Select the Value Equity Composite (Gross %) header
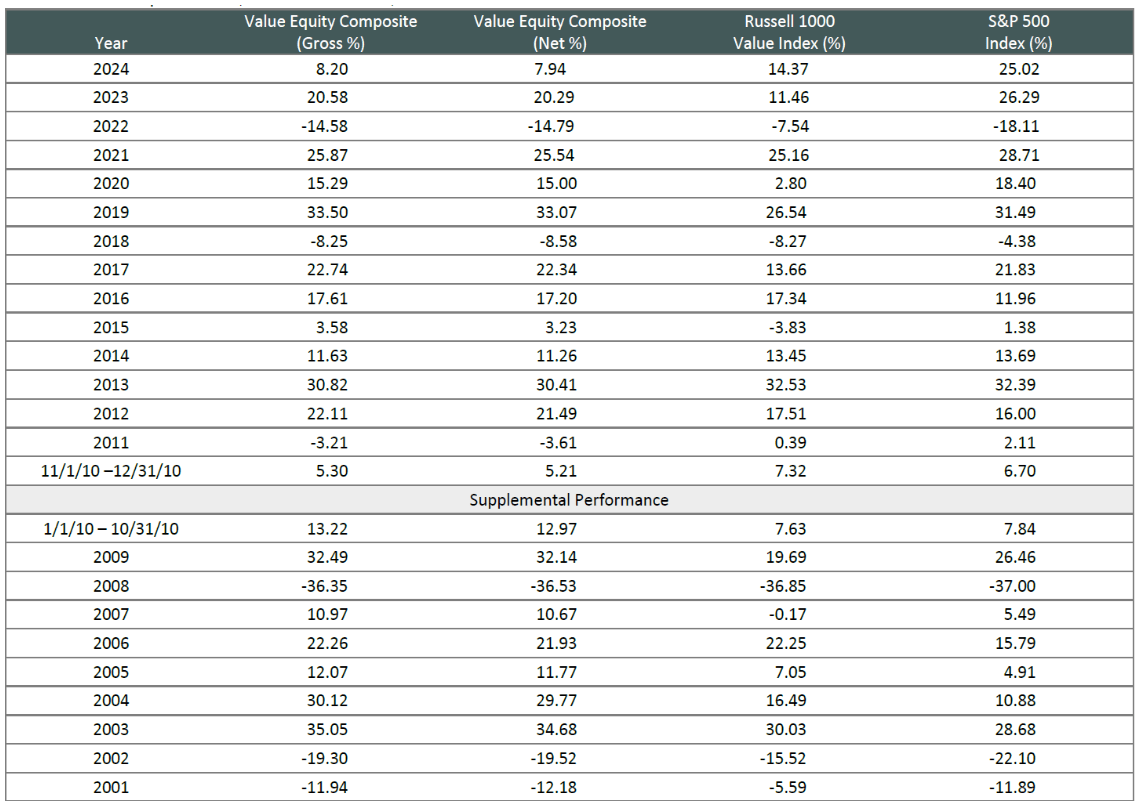The image size is (1137, 801). [331, 32]
